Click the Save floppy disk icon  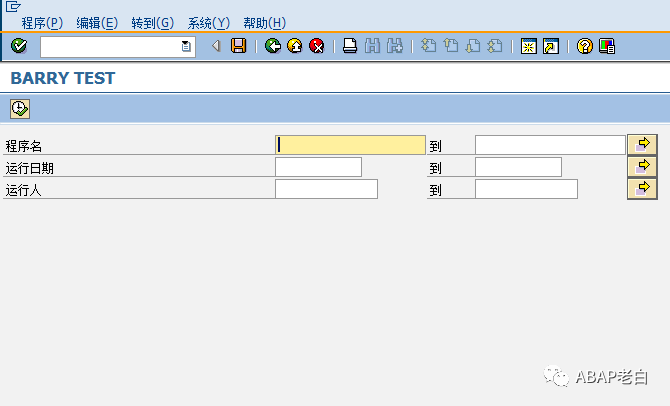coord(238,46)
